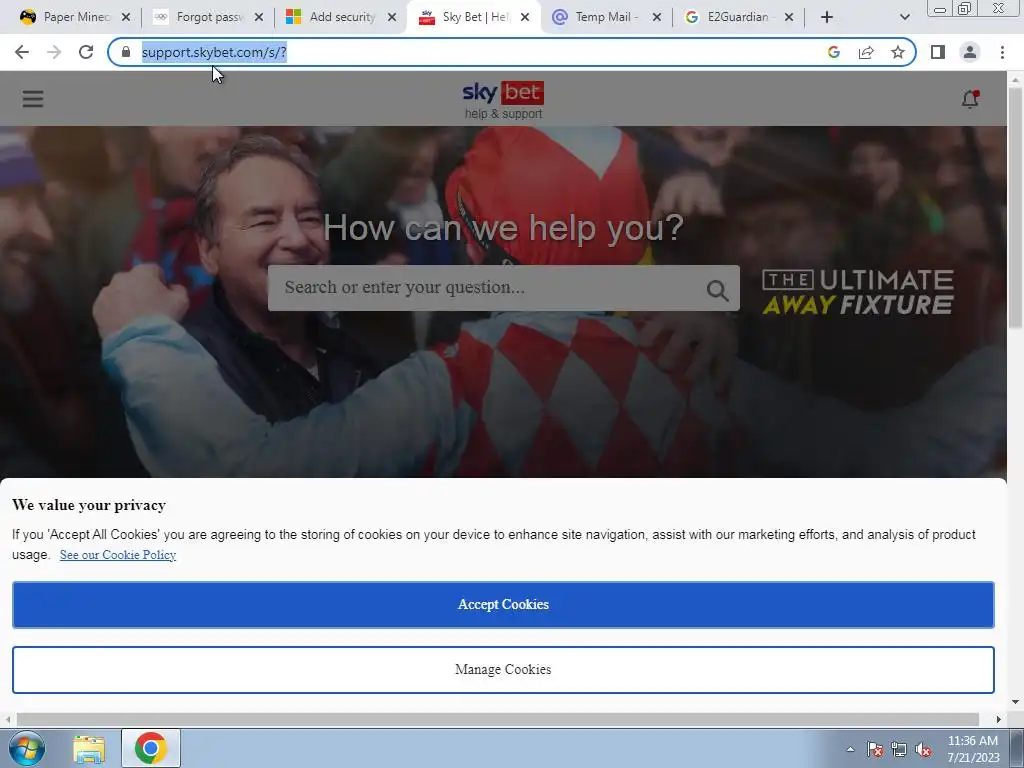The height and width of the screenshot is (768, 1024).
Task: Go forward in browser history
Action: point(54,52)
